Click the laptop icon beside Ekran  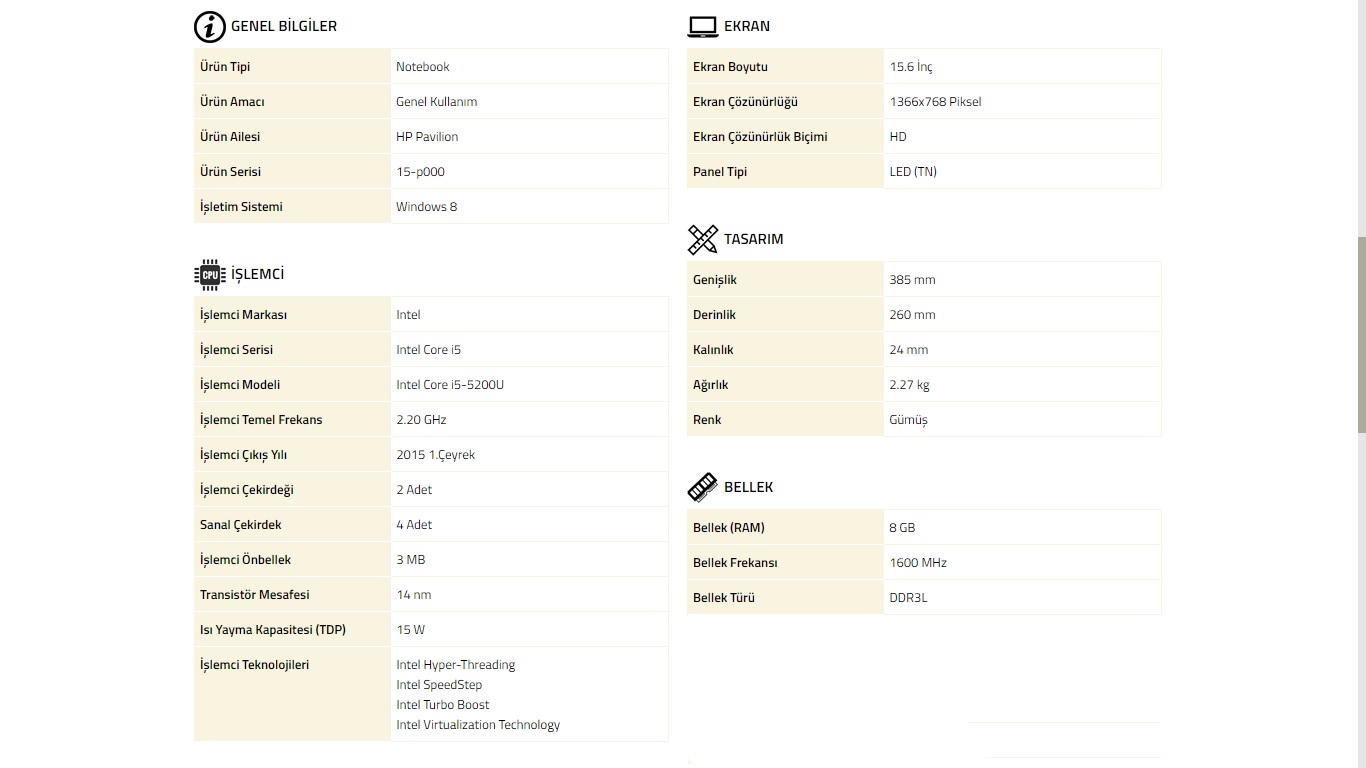pyautogui.click(x=703, y=27)
